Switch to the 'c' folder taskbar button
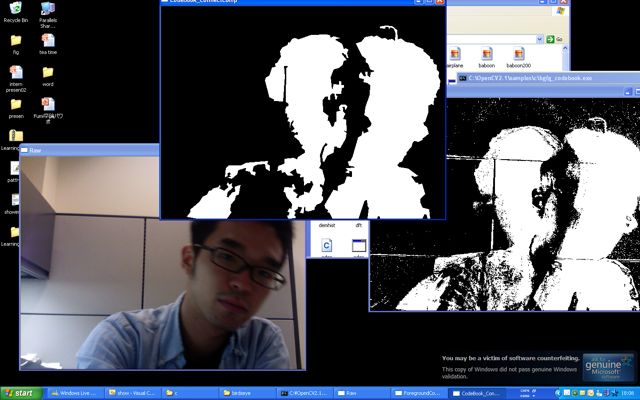The height and width of the screenshot is (400, 640). click(189, 393)
